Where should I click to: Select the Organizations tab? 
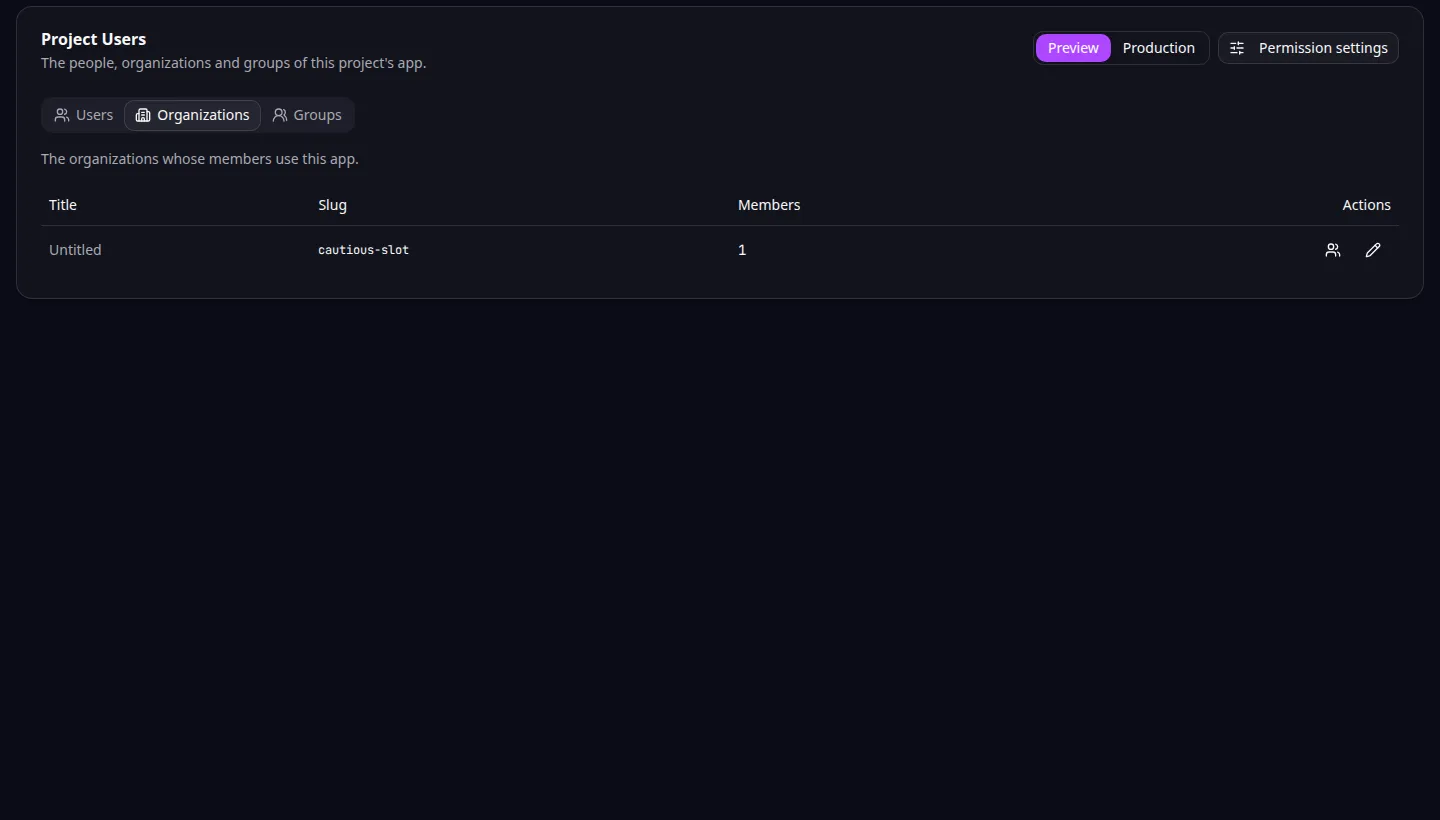pyautogui.click(x=192, y=115)
